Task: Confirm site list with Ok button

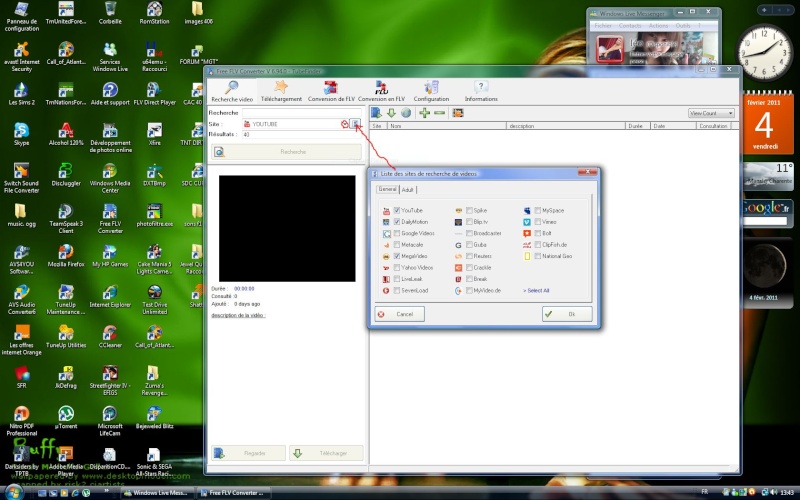Action: coord(567,314)
